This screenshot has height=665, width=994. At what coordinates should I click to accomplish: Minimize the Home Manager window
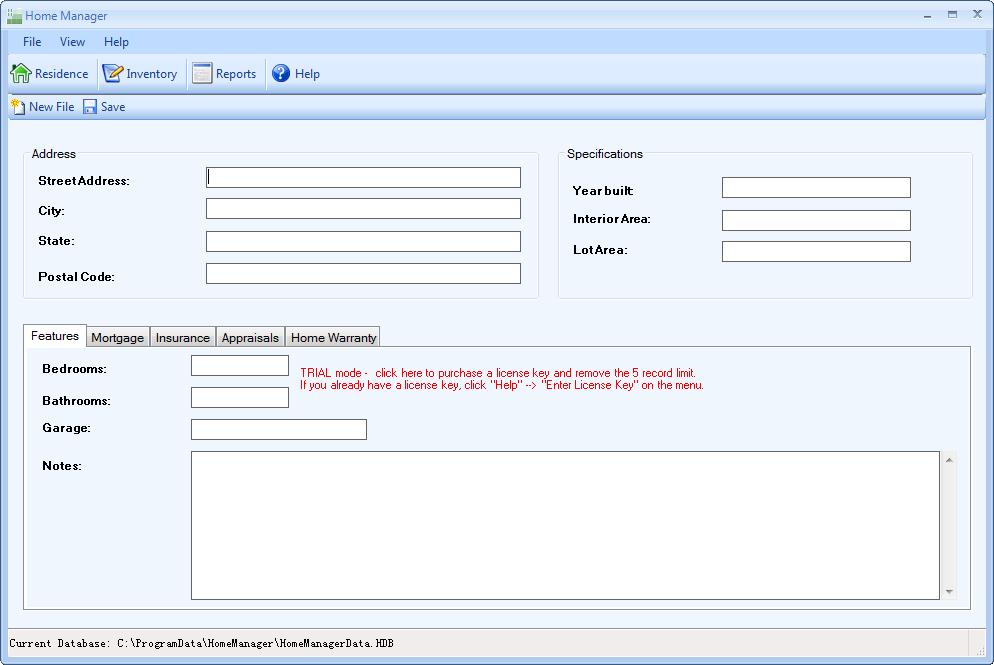927,15
